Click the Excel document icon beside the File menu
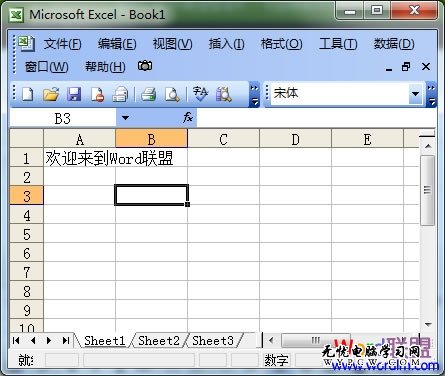Viewport: 445px width, 376px height. (26, 44)
